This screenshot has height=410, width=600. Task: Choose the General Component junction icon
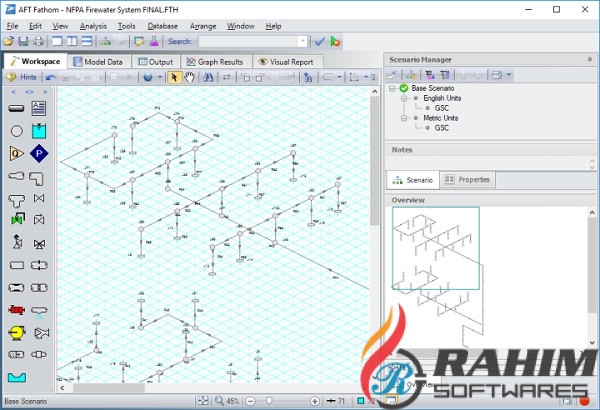(16, 265)
